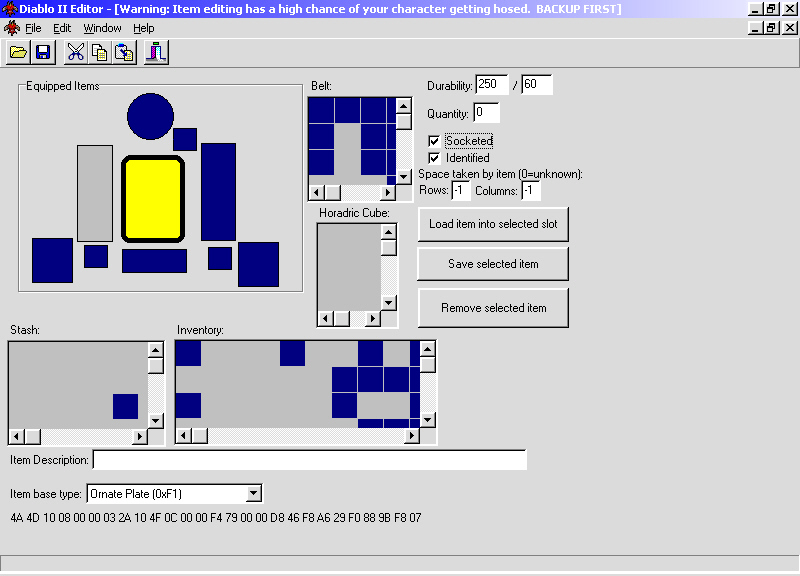
Task: Click Stash scroll down arrow
Action: coord(156,421)
